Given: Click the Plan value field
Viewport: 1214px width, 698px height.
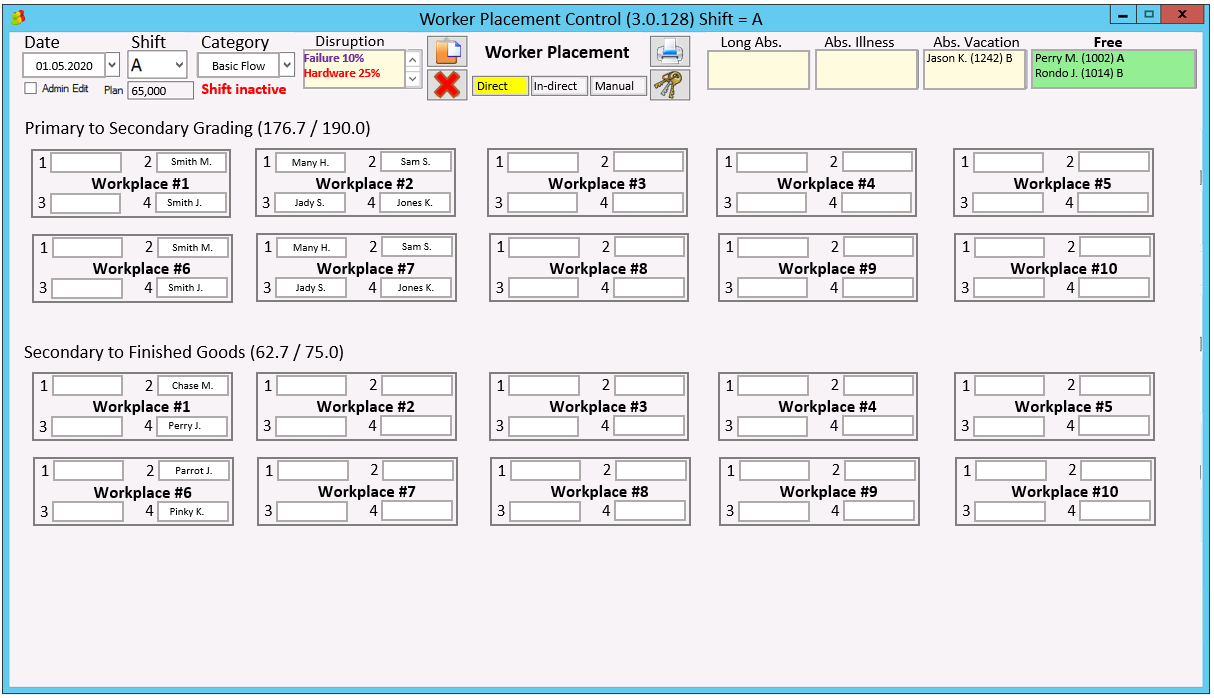Looking at the screenshot, I should [x=160, y=91].
